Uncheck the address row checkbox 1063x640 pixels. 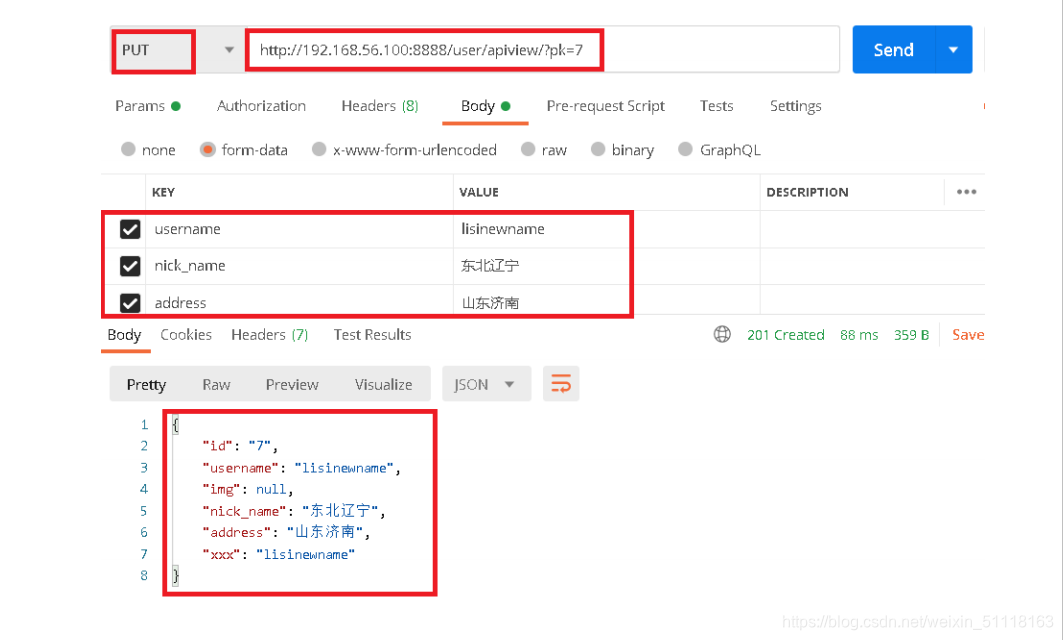pos(130,302)
